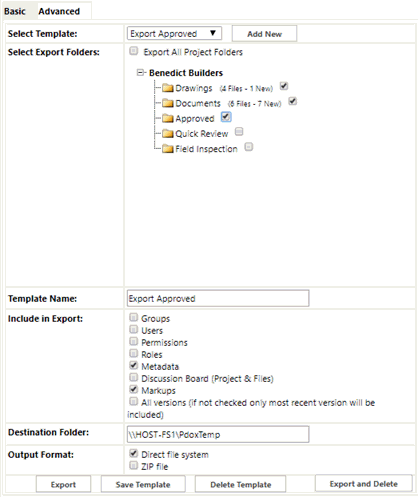This screenshot has height=497, width=418.
Task: Click the Field Inspection folder icon
Action: [168, 149]
